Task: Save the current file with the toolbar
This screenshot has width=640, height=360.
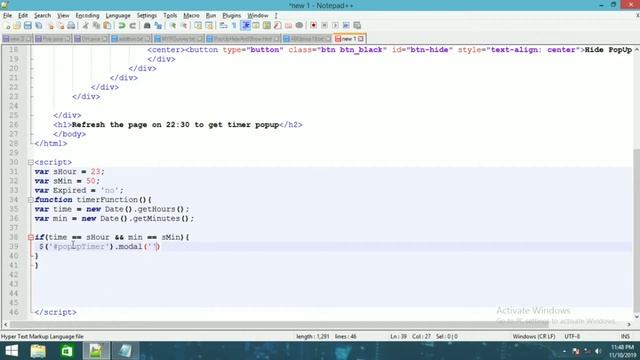Action: click(28, 26)
